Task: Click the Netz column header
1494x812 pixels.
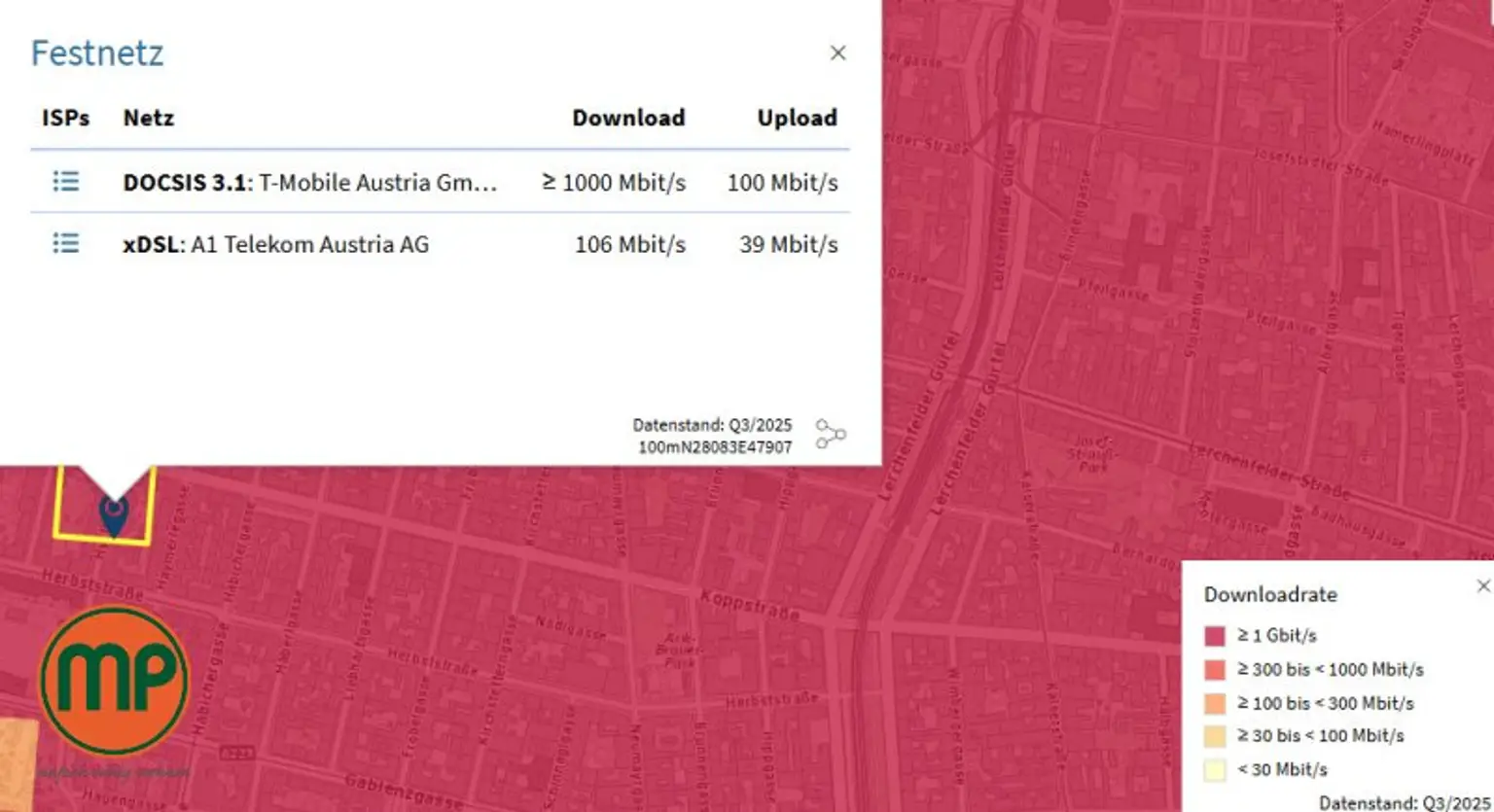Action: 149,118
